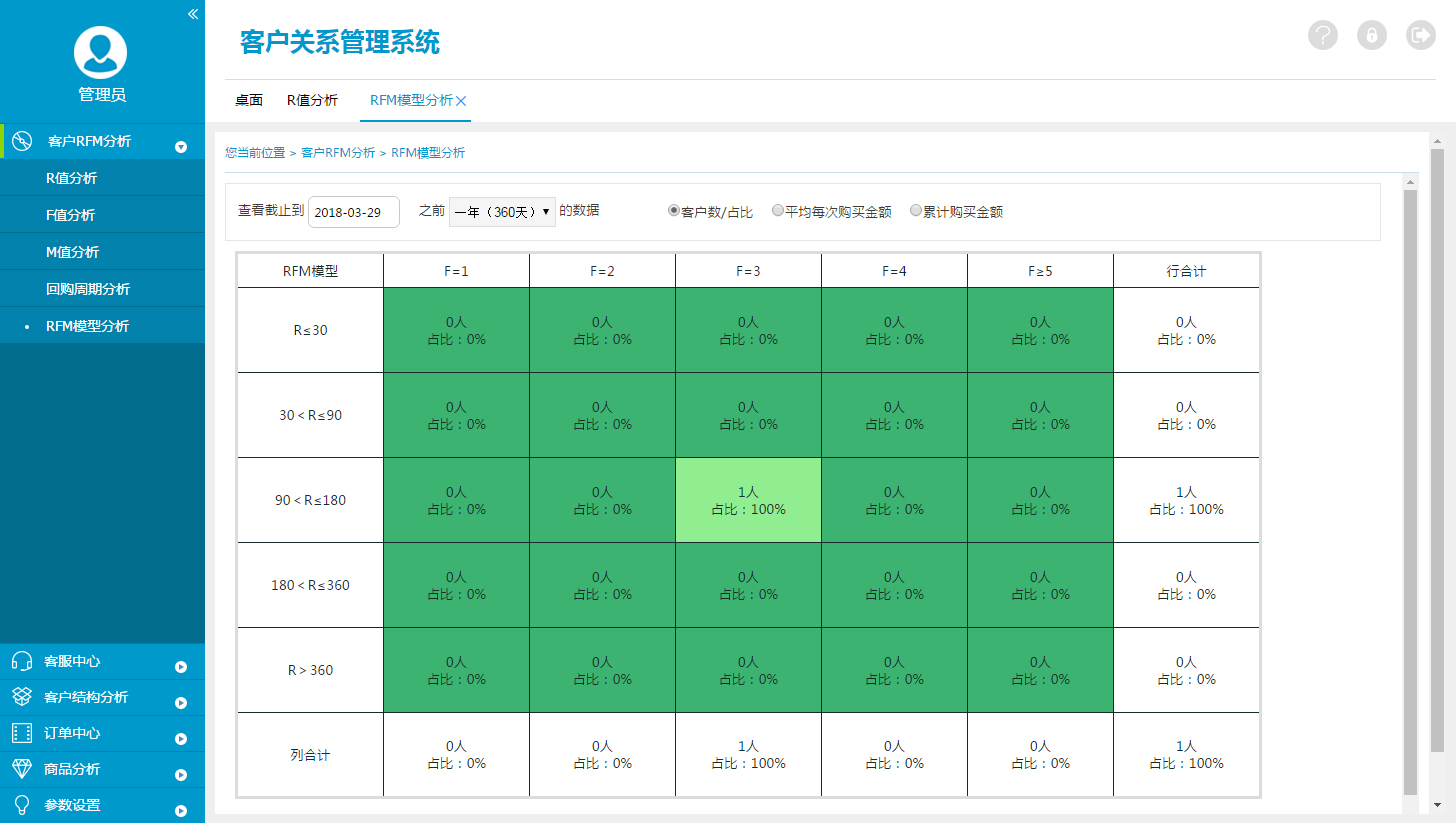The width and height of the screenshot is (1456, 823).
Task: Click the logout exit icon
Action: (1420, 36)
